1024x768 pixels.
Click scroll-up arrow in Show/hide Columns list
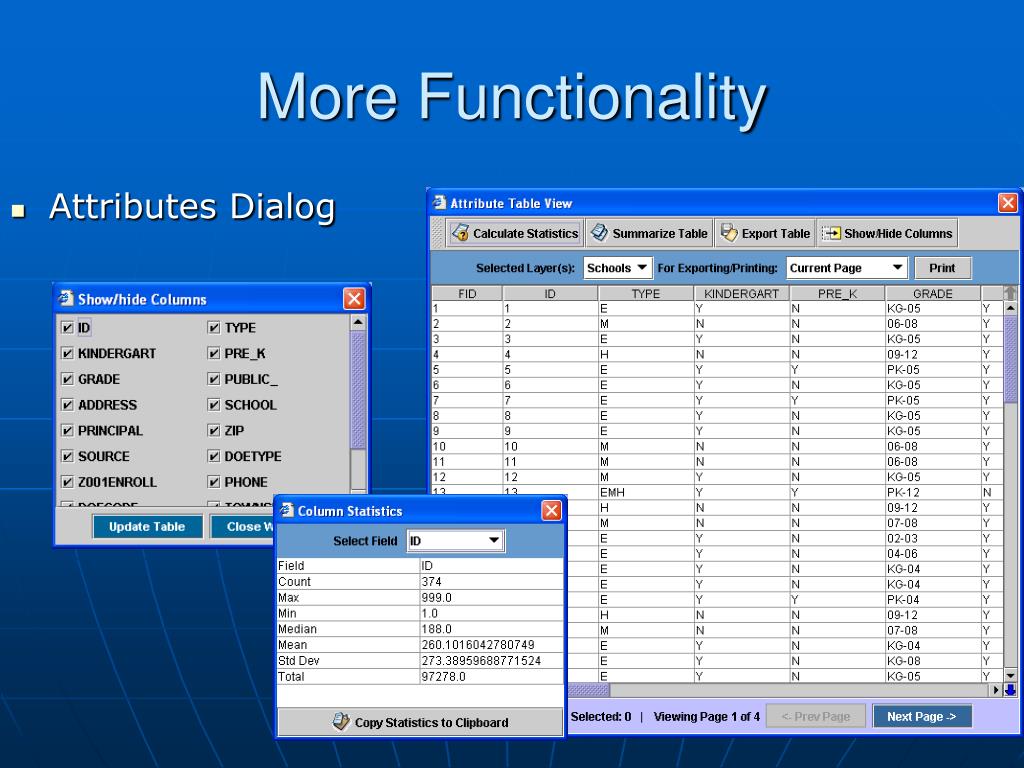pos(358,322)
